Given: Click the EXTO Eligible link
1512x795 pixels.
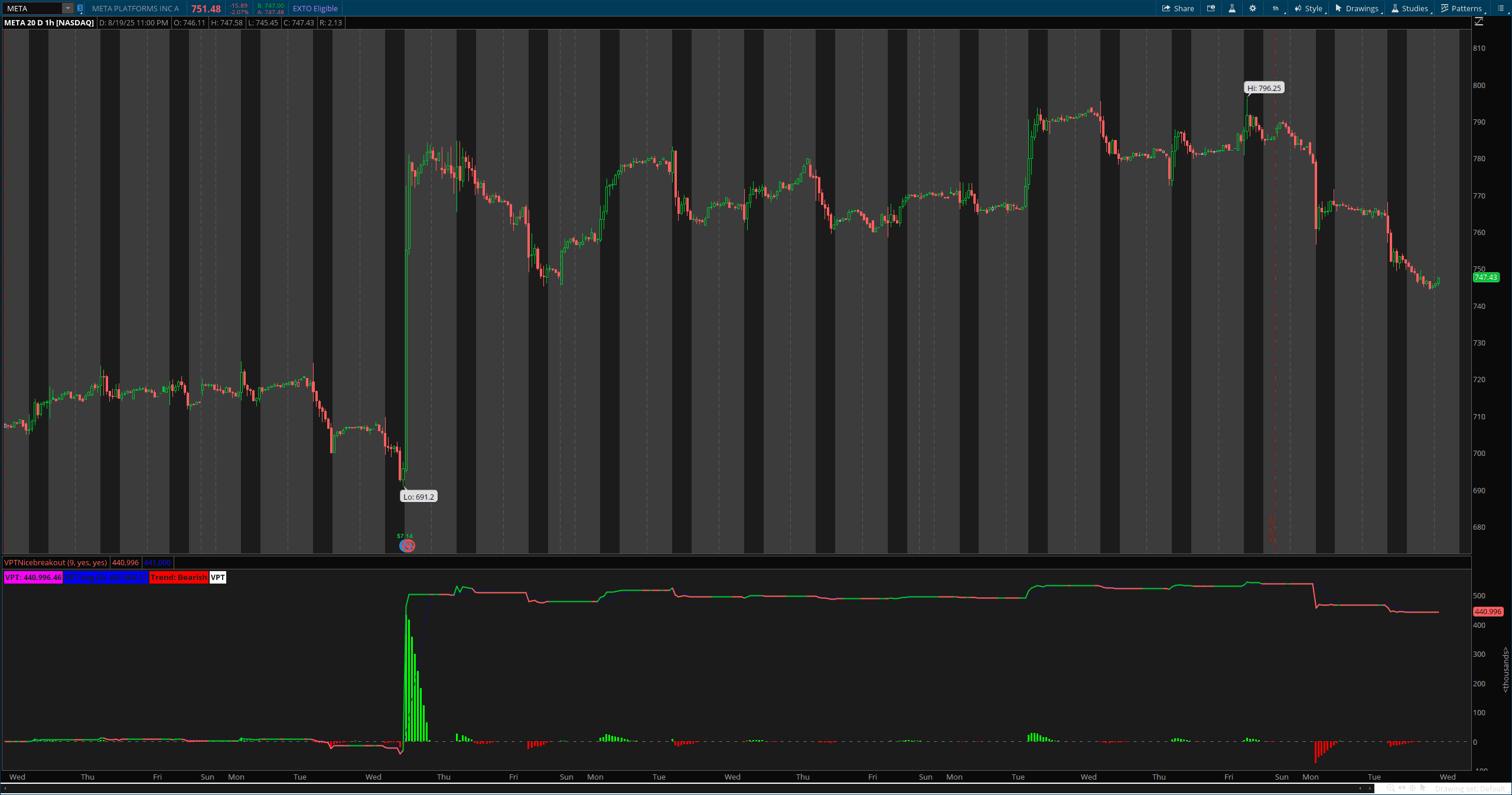Looking at the screenshot, I should click(x=315, y=8).
